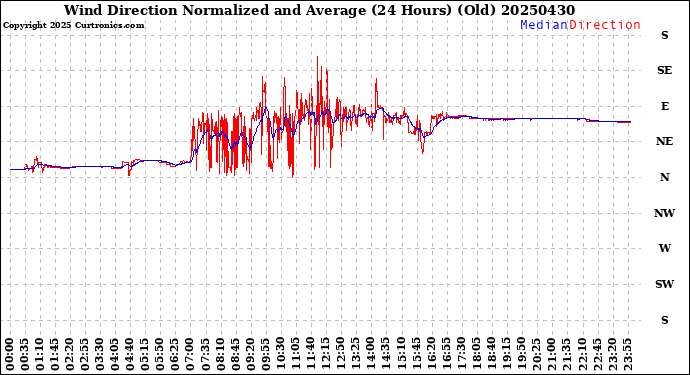This screenshot has width=690, height=375.
Task: Click the NE axis label
Action: pyautogui.click(x=664, y=141)
